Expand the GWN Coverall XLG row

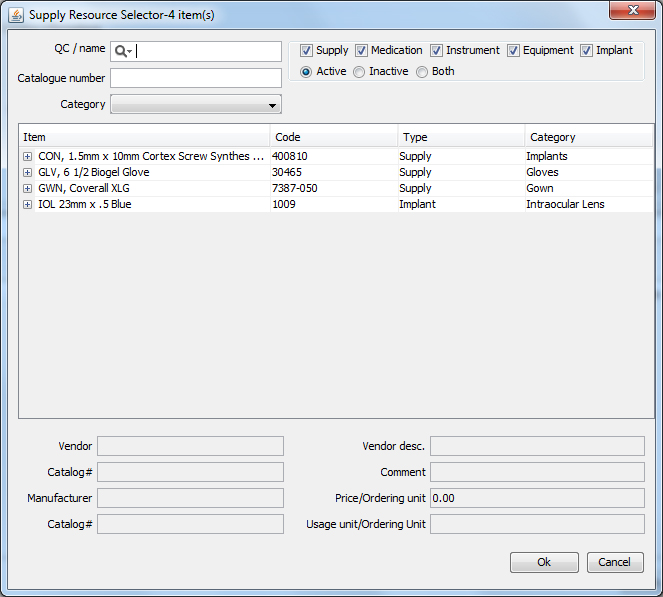27,189
